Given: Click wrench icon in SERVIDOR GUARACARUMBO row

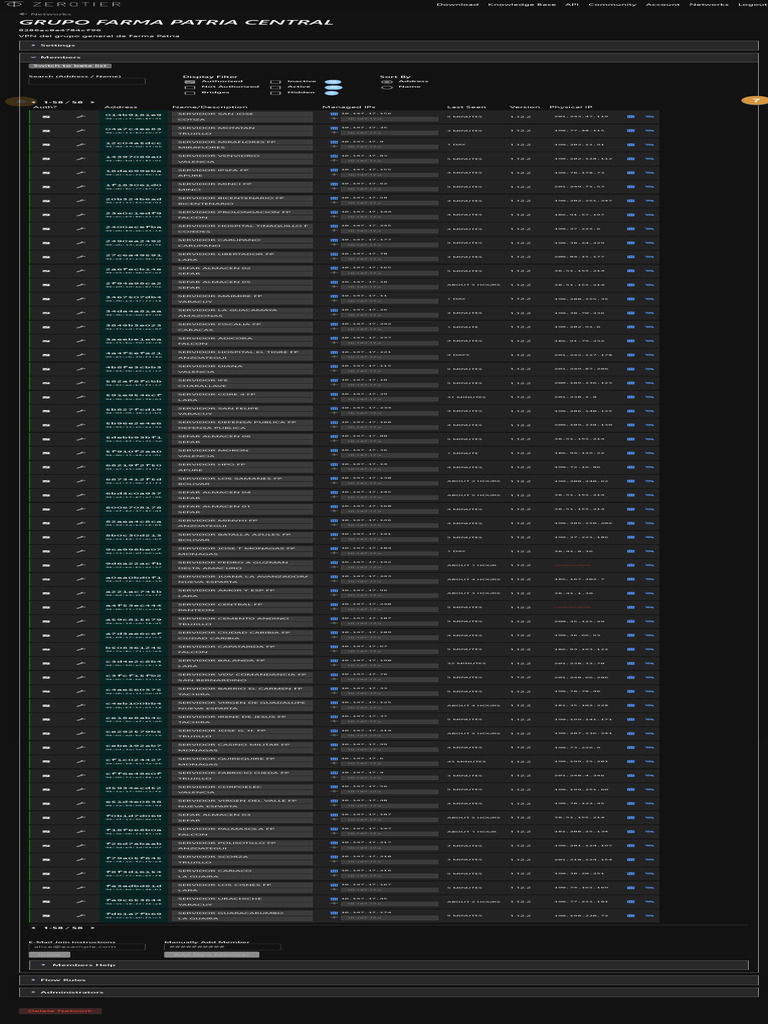Looking at the screenshot, I should point(82,915).
